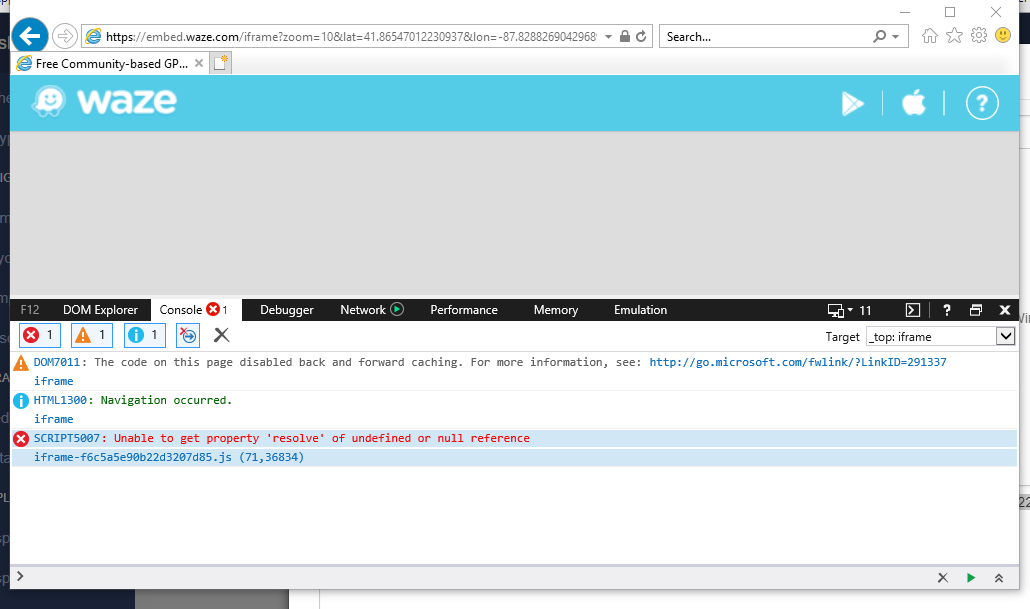
Task: Open the Tools gear menu
Action: pos(979,35)
